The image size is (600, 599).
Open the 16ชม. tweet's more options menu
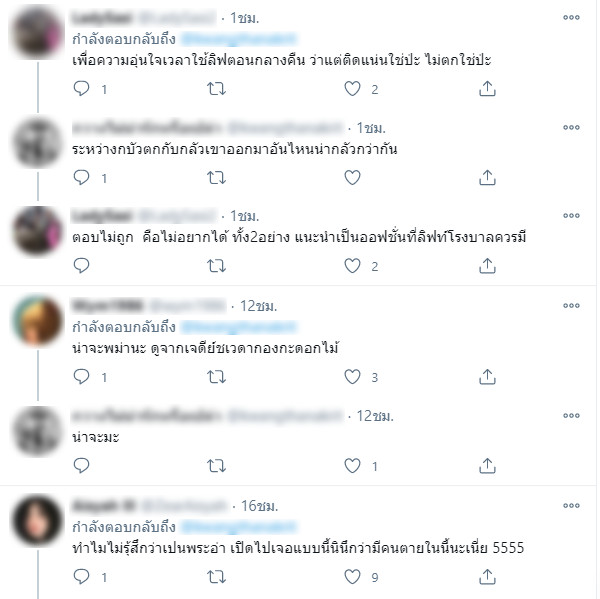click(x=571, y=506)
